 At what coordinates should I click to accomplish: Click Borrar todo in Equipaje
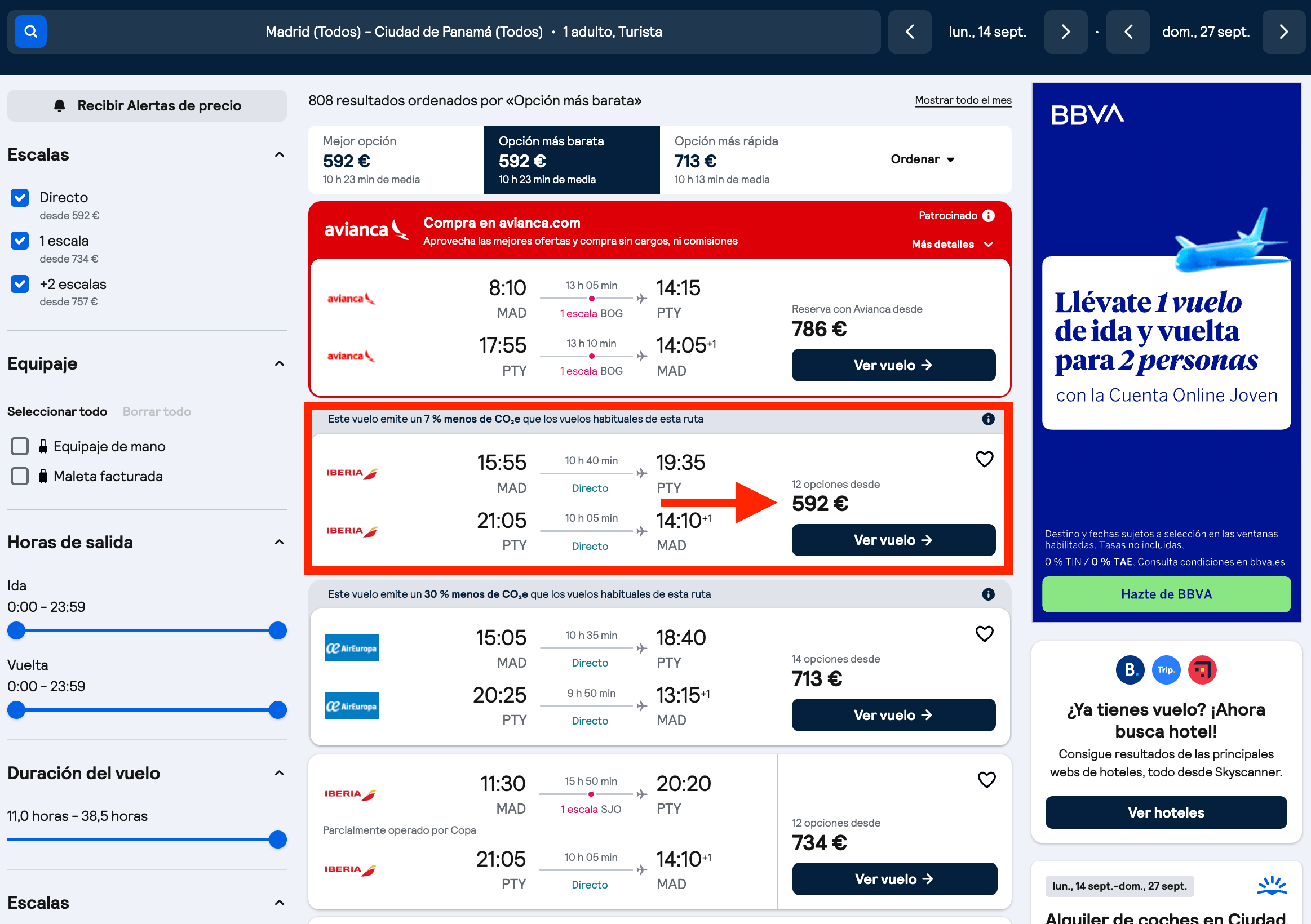(x=157, y=411)
